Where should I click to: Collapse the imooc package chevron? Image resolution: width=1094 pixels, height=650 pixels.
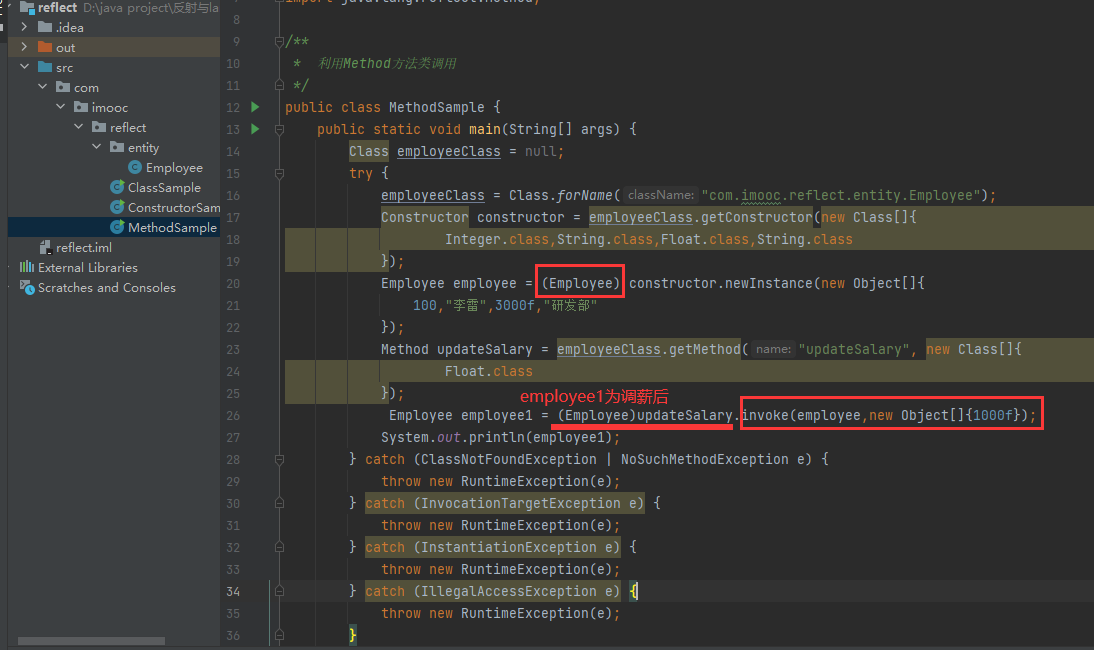pyautogui.click(x=61, y=108)
